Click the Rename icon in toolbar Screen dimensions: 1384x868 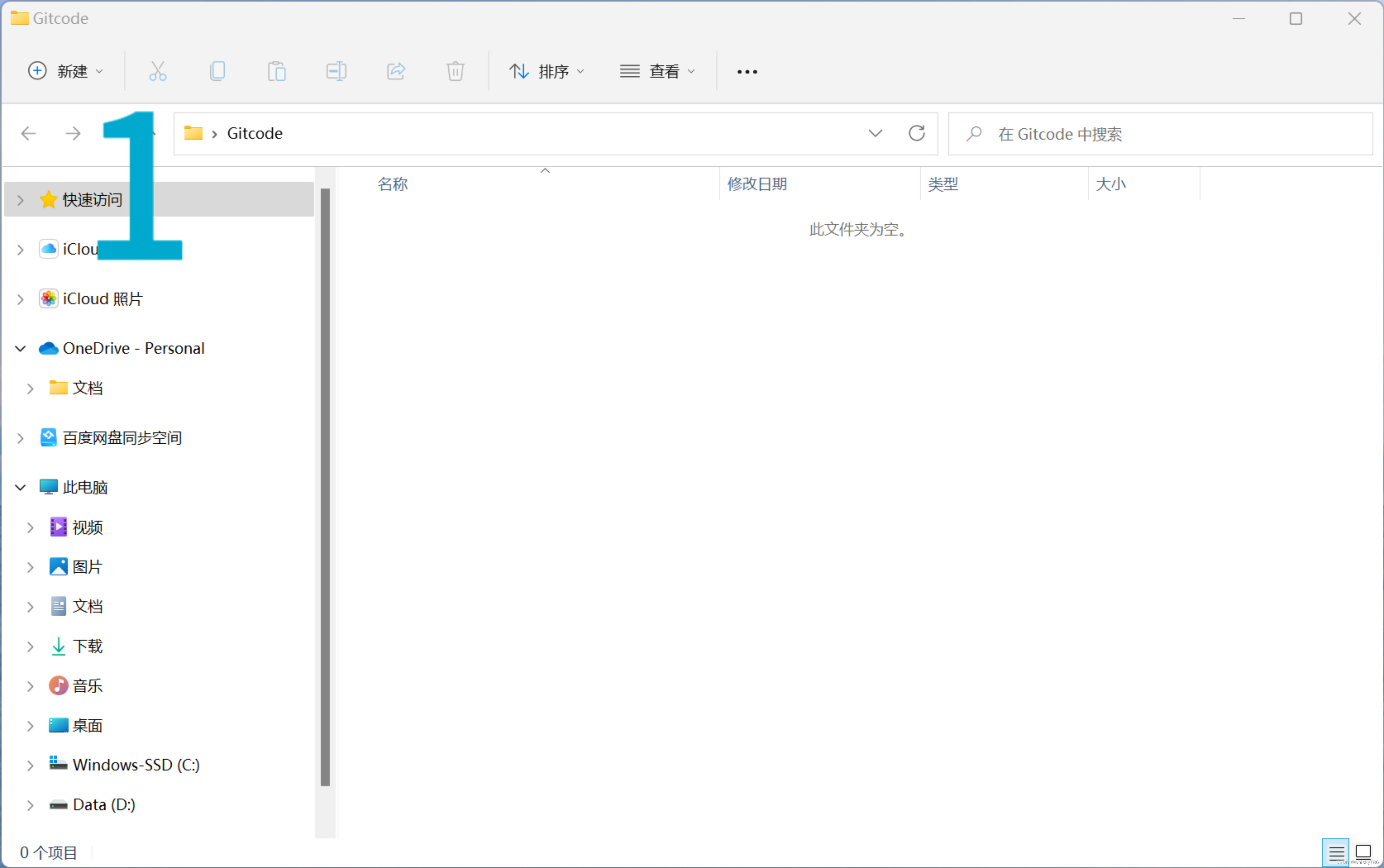point(337,71)
